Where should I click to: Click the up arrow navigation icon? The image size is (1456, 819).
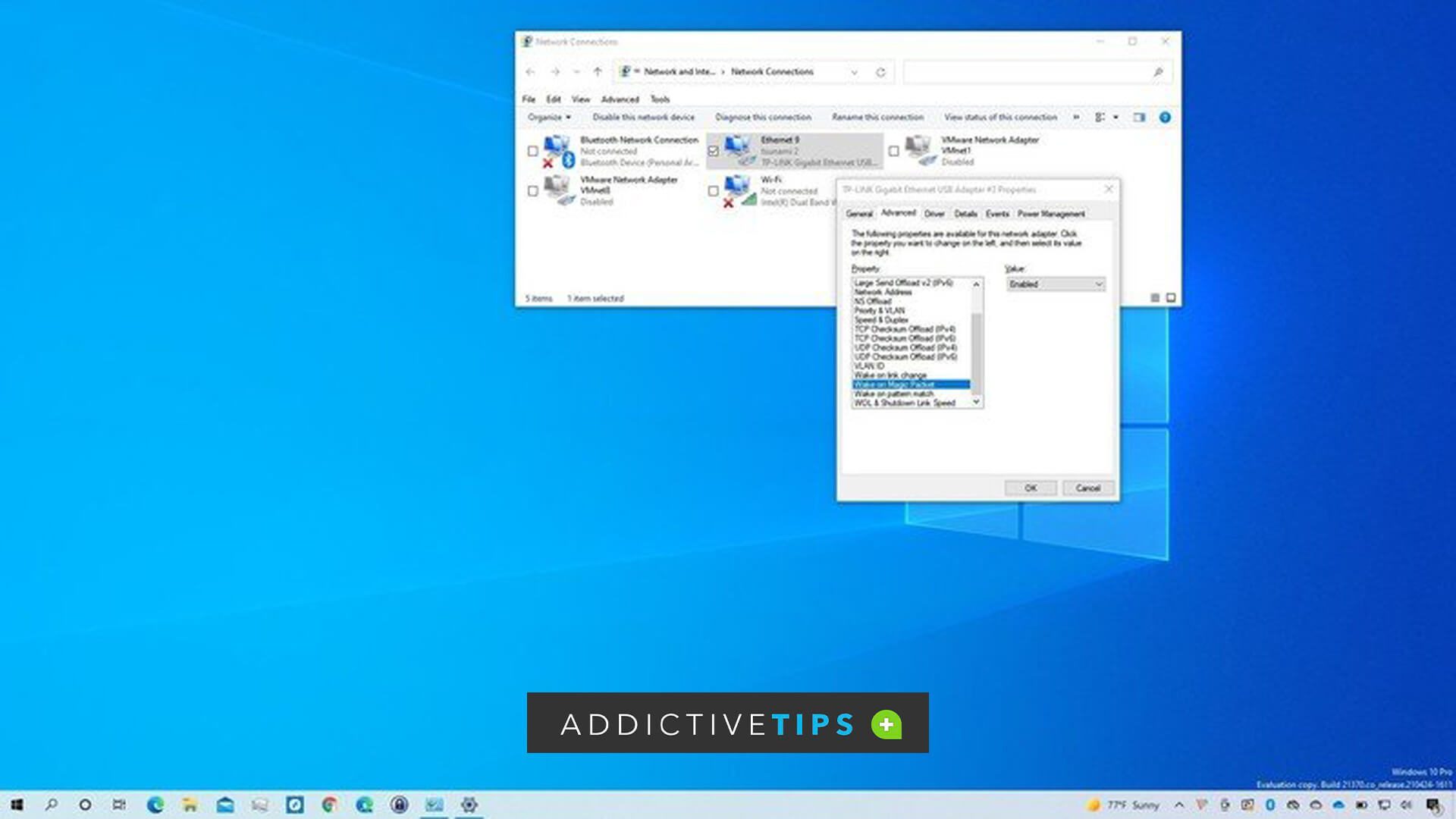tap(598, 72)
